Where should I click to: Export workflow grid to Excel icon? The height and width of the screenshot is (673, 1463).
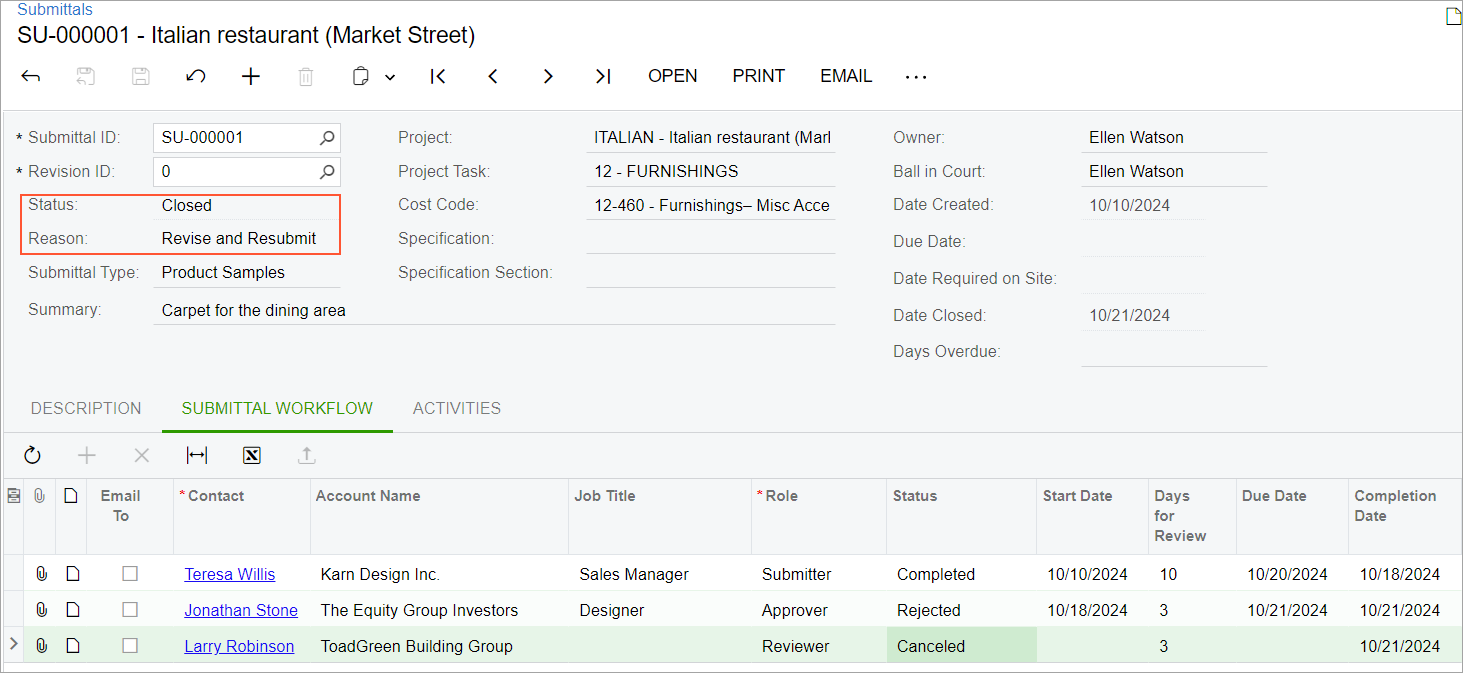(x=252, y=456)
